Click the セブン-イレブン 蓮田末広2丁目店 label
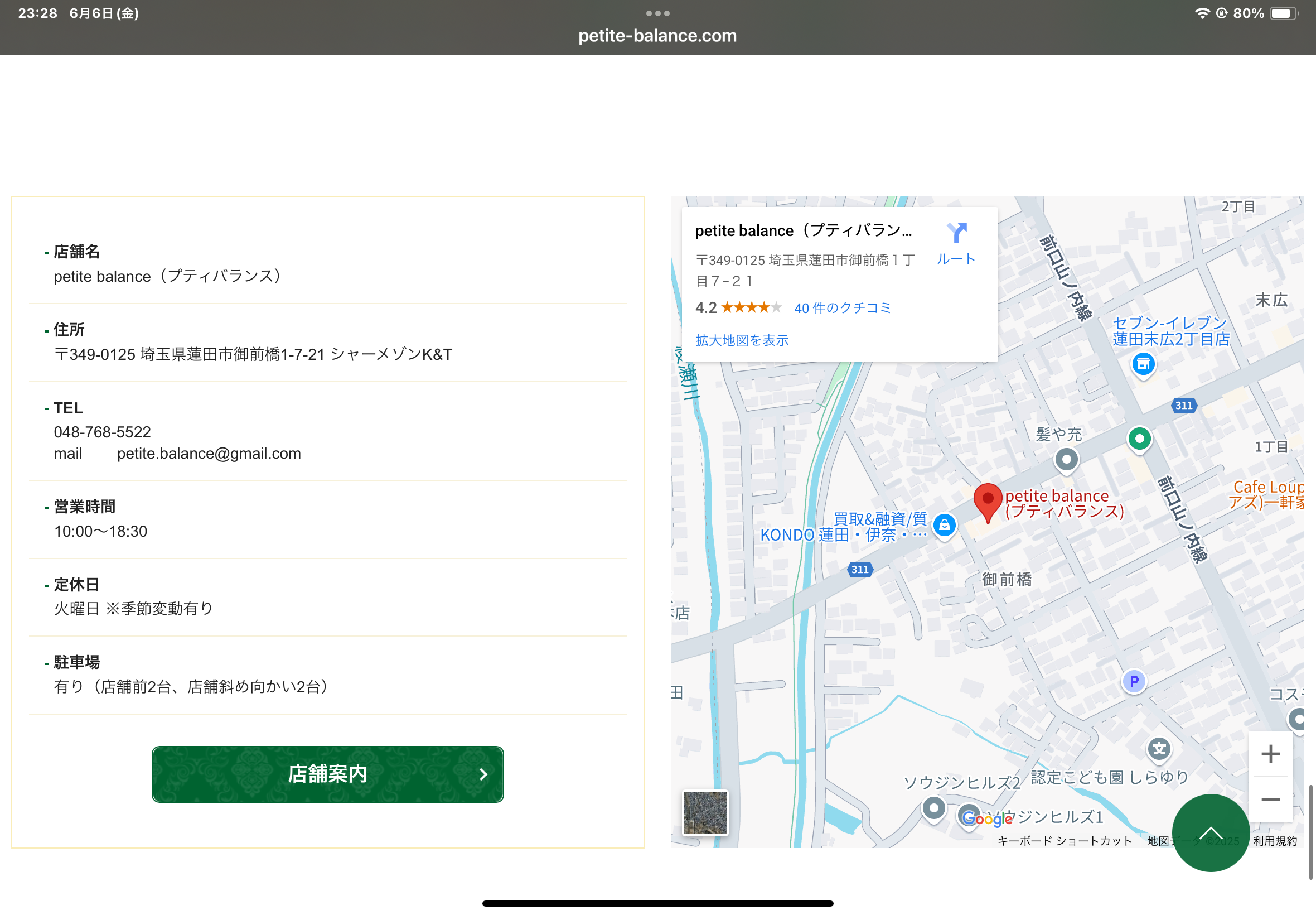This screenshot has height=915, width=1316. (1171, 331)
